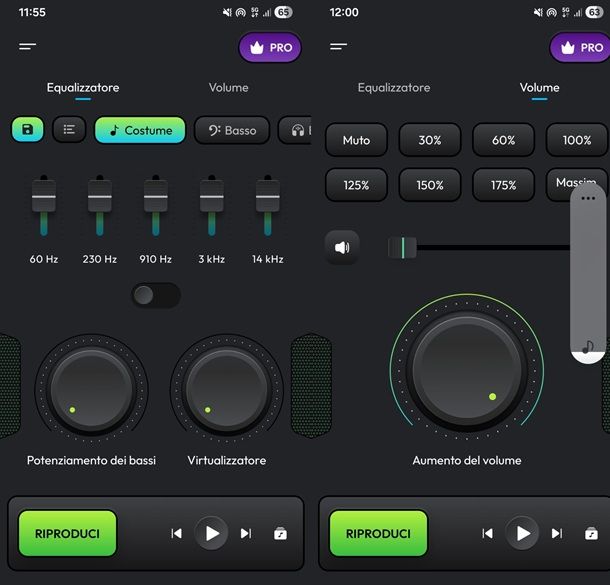Tap muted sound icon in left status bar
This screenshot has width=610, height=585.
point(227,12)
